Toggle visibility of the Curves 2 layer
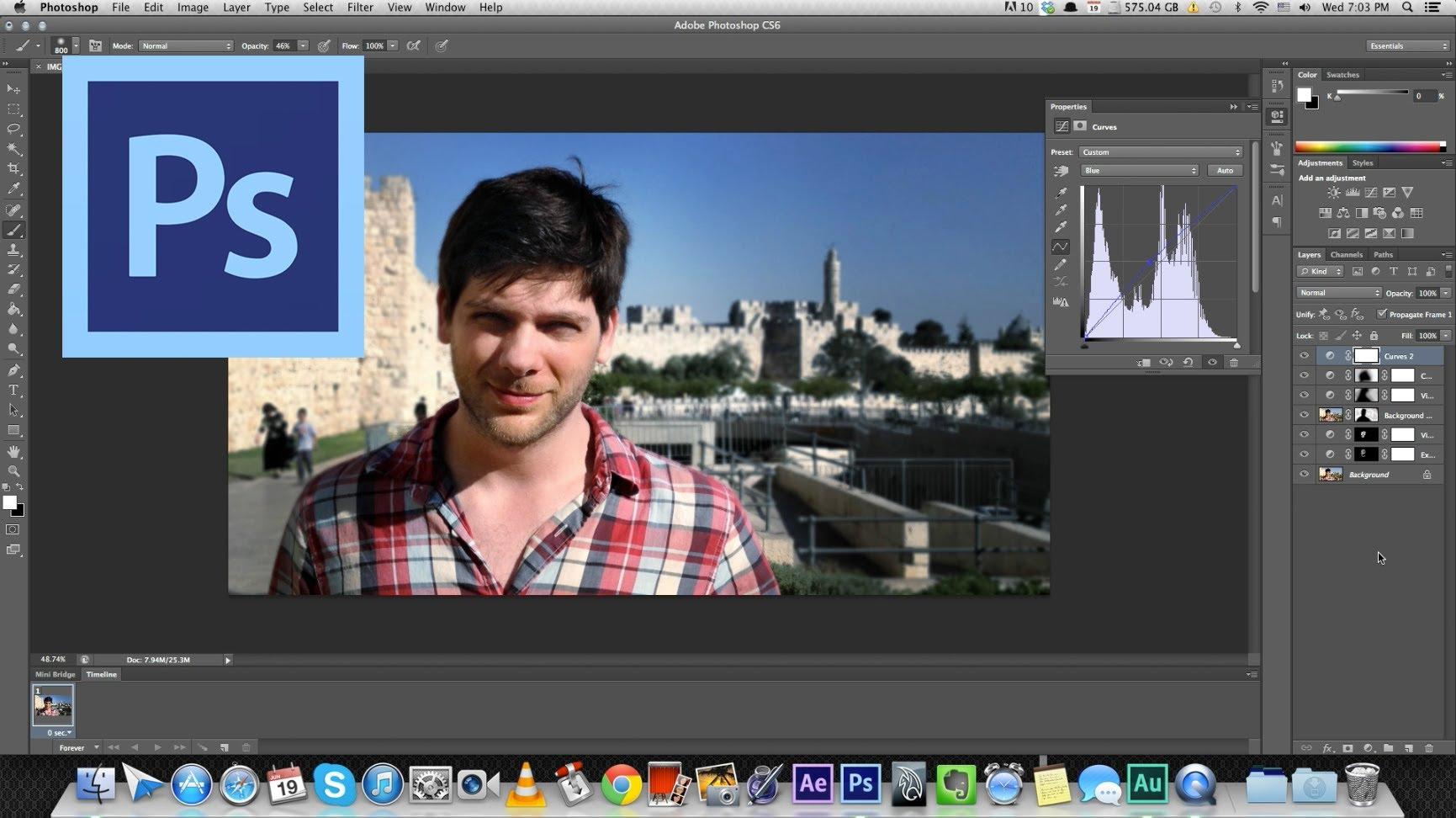The height and width of the screenshot is (818, 1456). coord(1304,355)
